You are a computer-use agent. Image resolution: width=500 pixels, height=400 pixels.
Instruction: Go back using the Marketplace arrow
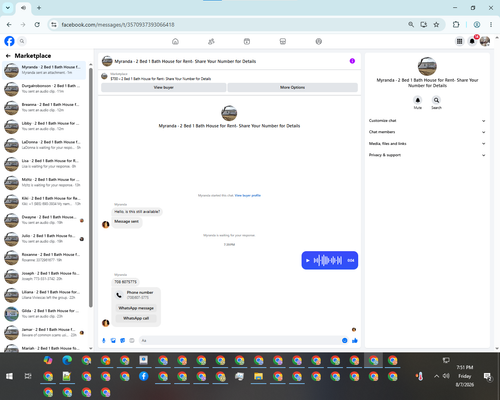point(8,56)
